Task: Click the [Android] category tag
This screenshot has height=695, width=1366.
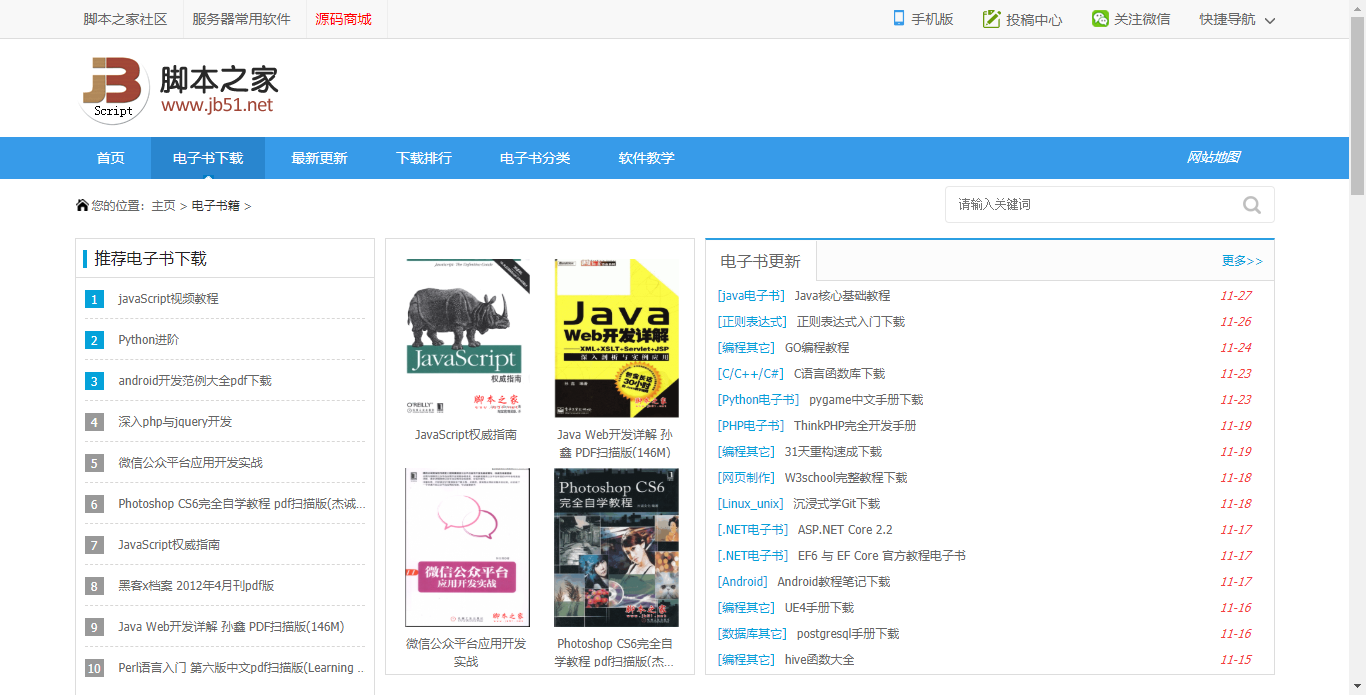Action: (743, 582)
